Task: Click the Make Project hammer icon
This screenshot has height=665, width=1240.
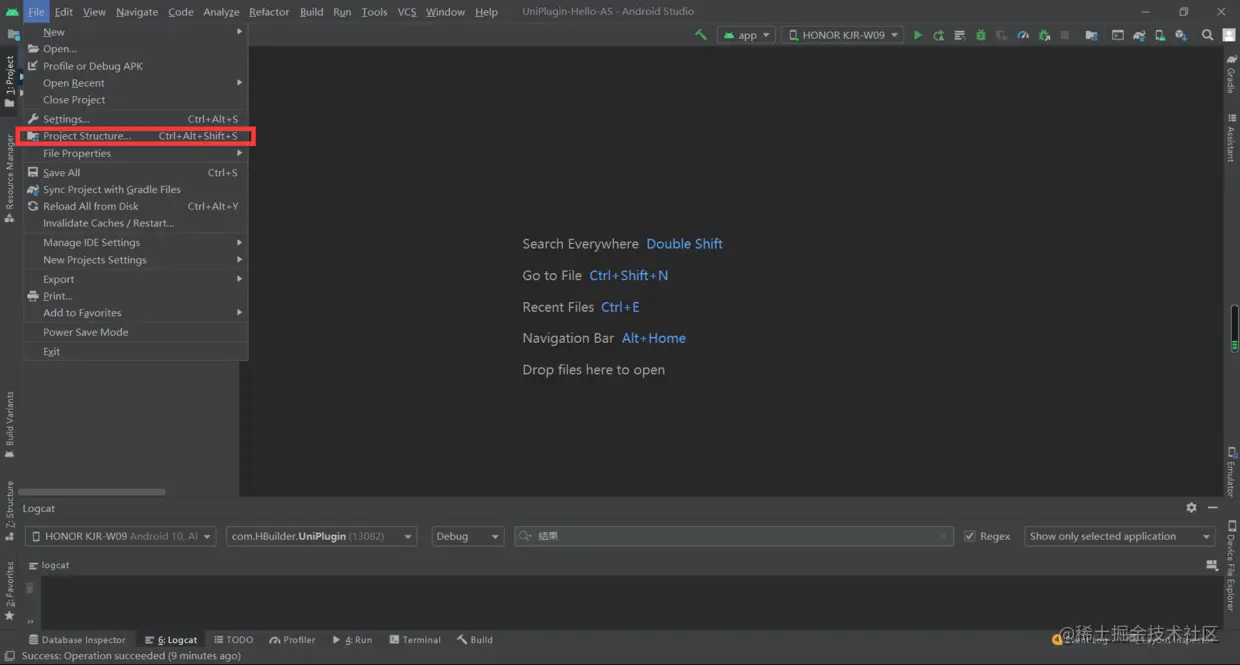Action: point(700,35)
